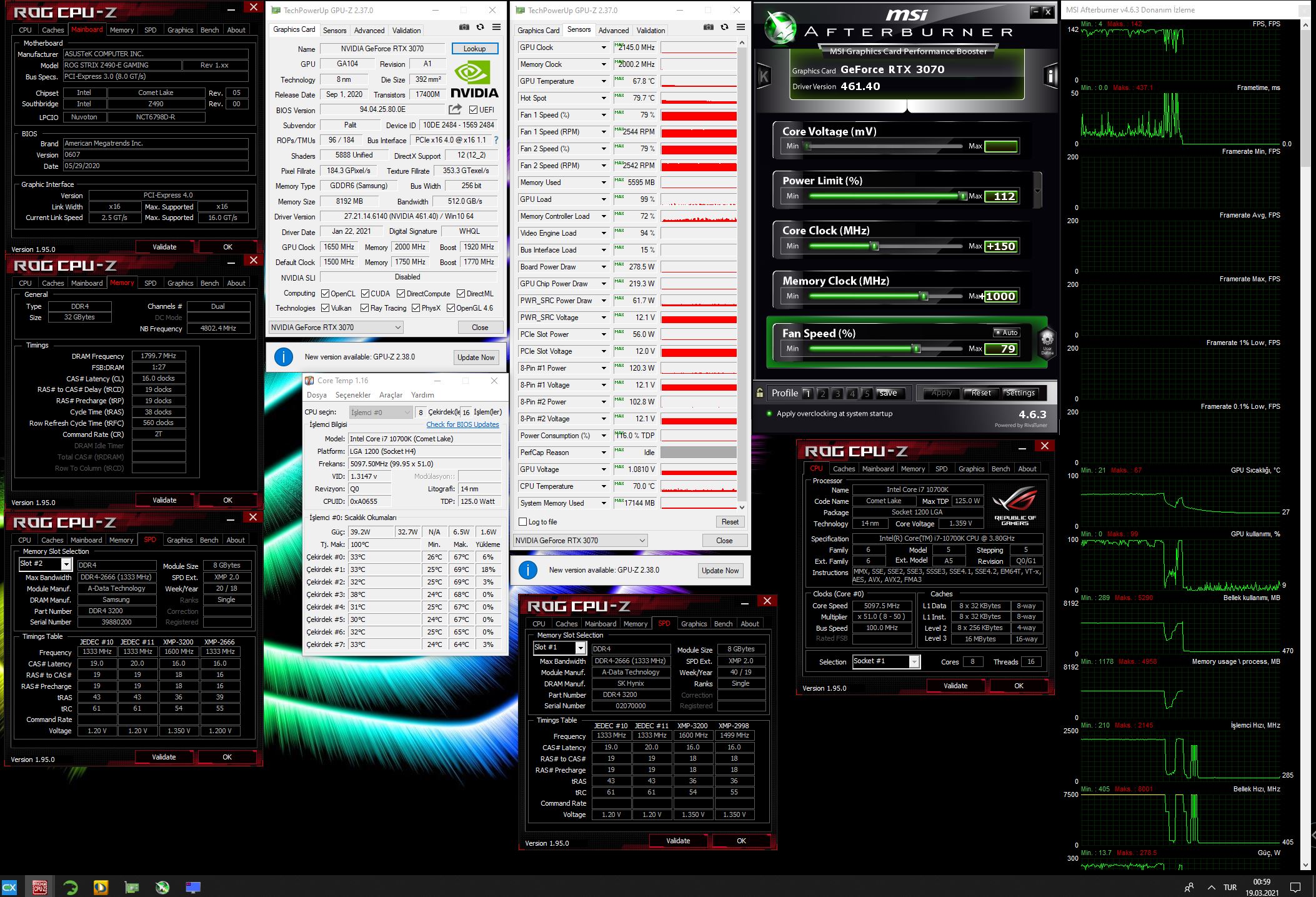Enable the Log to file checkbox

523,522
